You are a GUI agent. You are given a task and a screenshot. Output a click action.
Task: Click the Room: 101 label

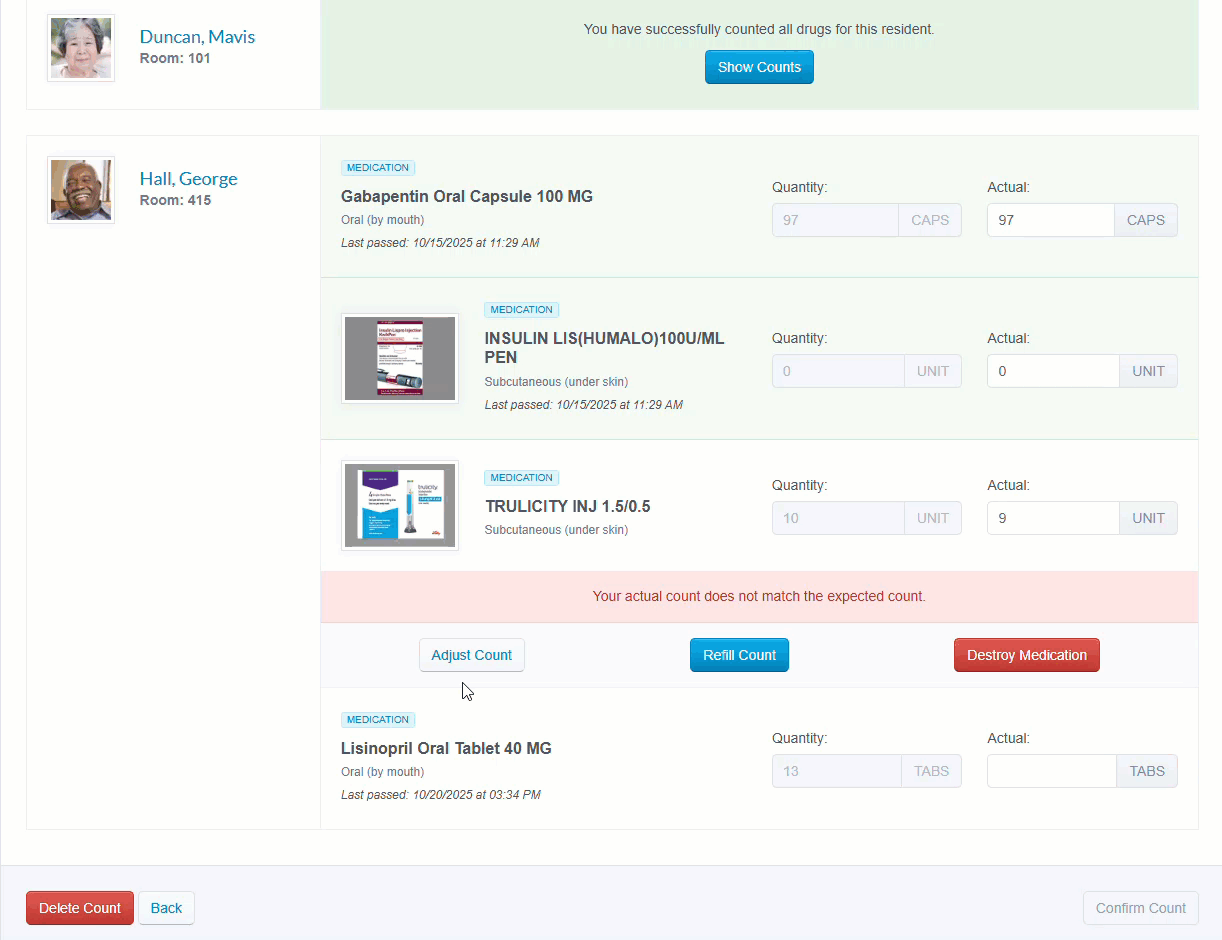175,58
